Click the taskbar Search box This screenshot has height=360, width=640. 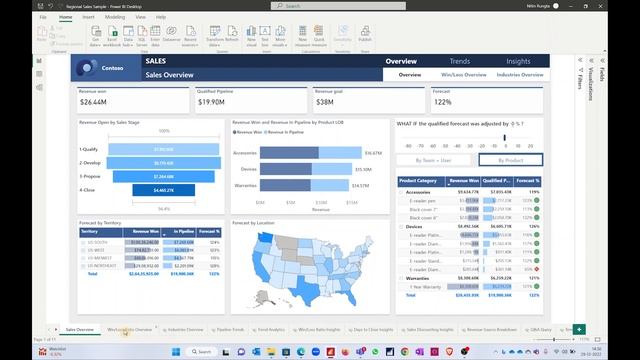pos(202,351)
